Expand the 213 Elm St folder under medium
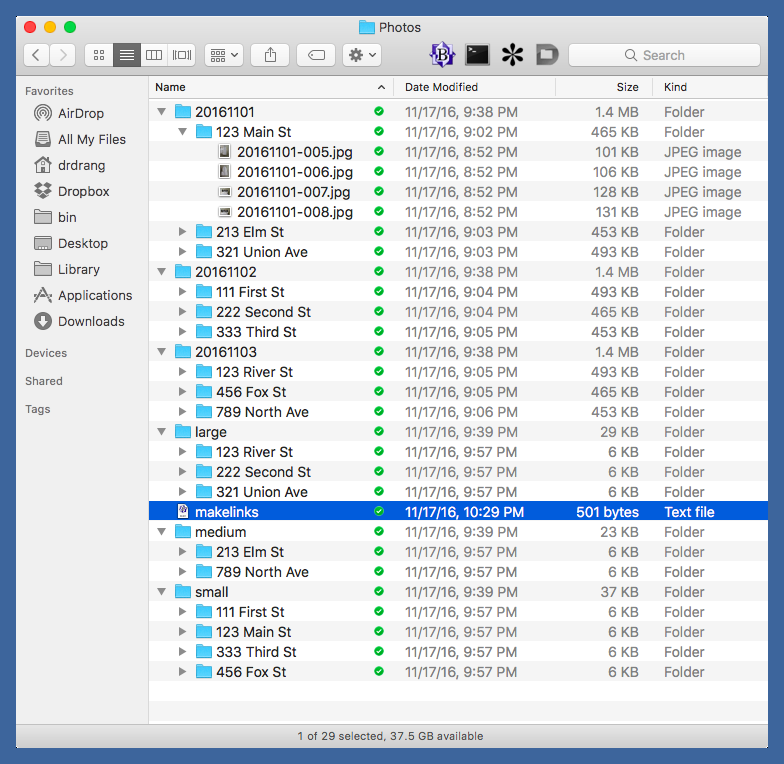 point(182,552)
